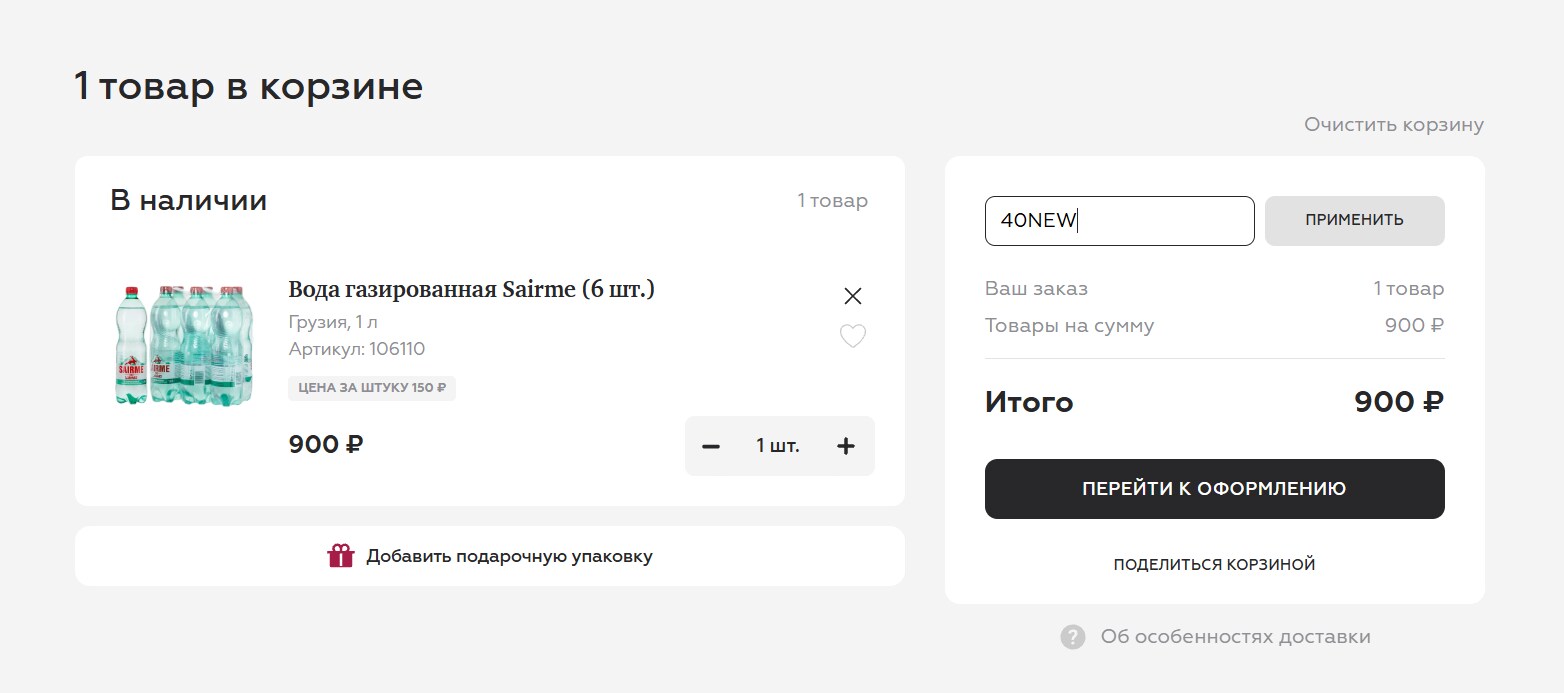This screenshot has height=693, width=1564.
Task: Share the cart via ПОДЕЛИТЬСЯ КОРЗИНОЙ
Action: tap(1214, 565)
